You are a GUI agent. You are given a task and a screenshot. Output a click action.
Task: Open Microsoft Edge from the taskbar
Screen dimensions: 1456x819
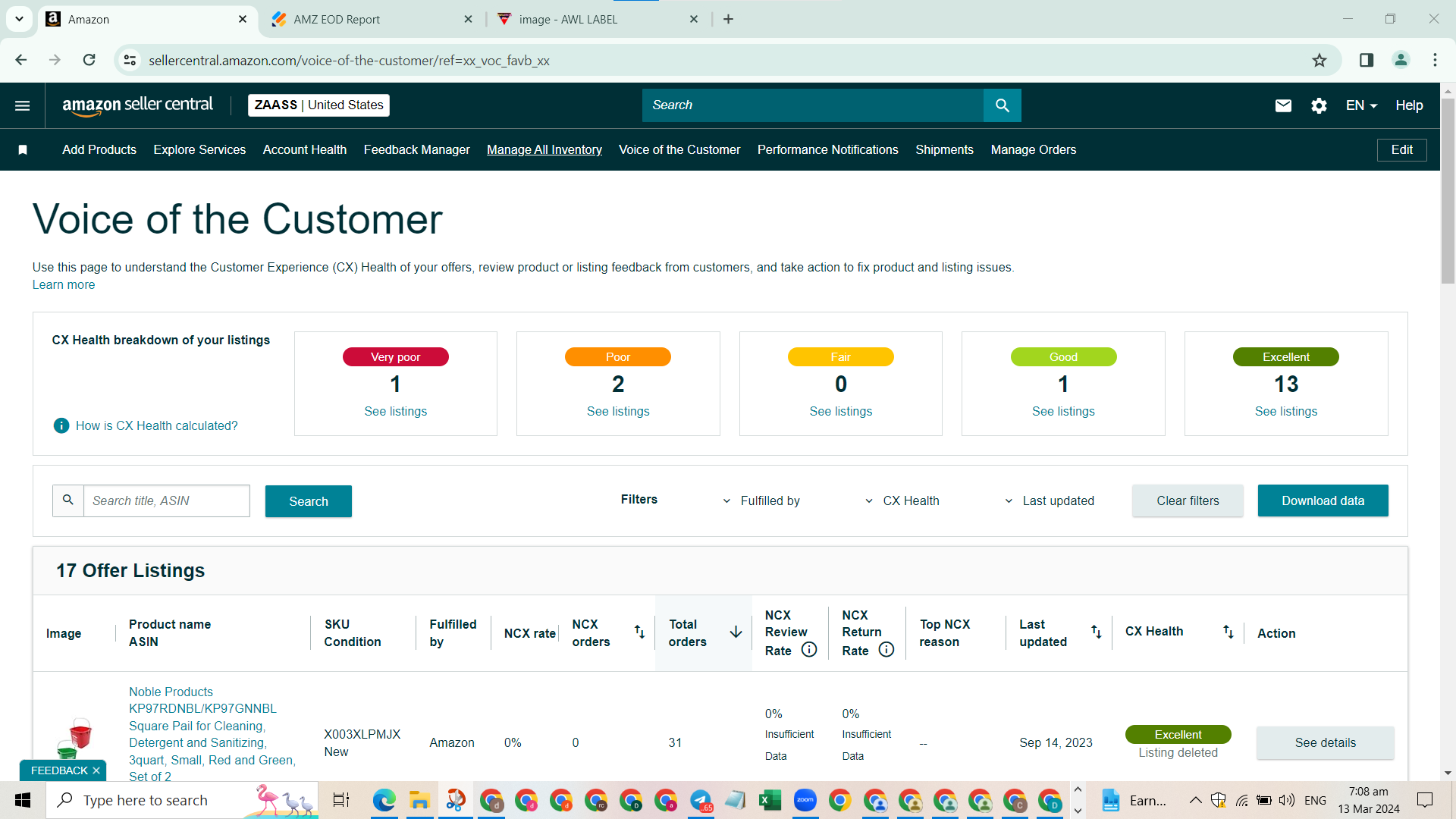384,800
